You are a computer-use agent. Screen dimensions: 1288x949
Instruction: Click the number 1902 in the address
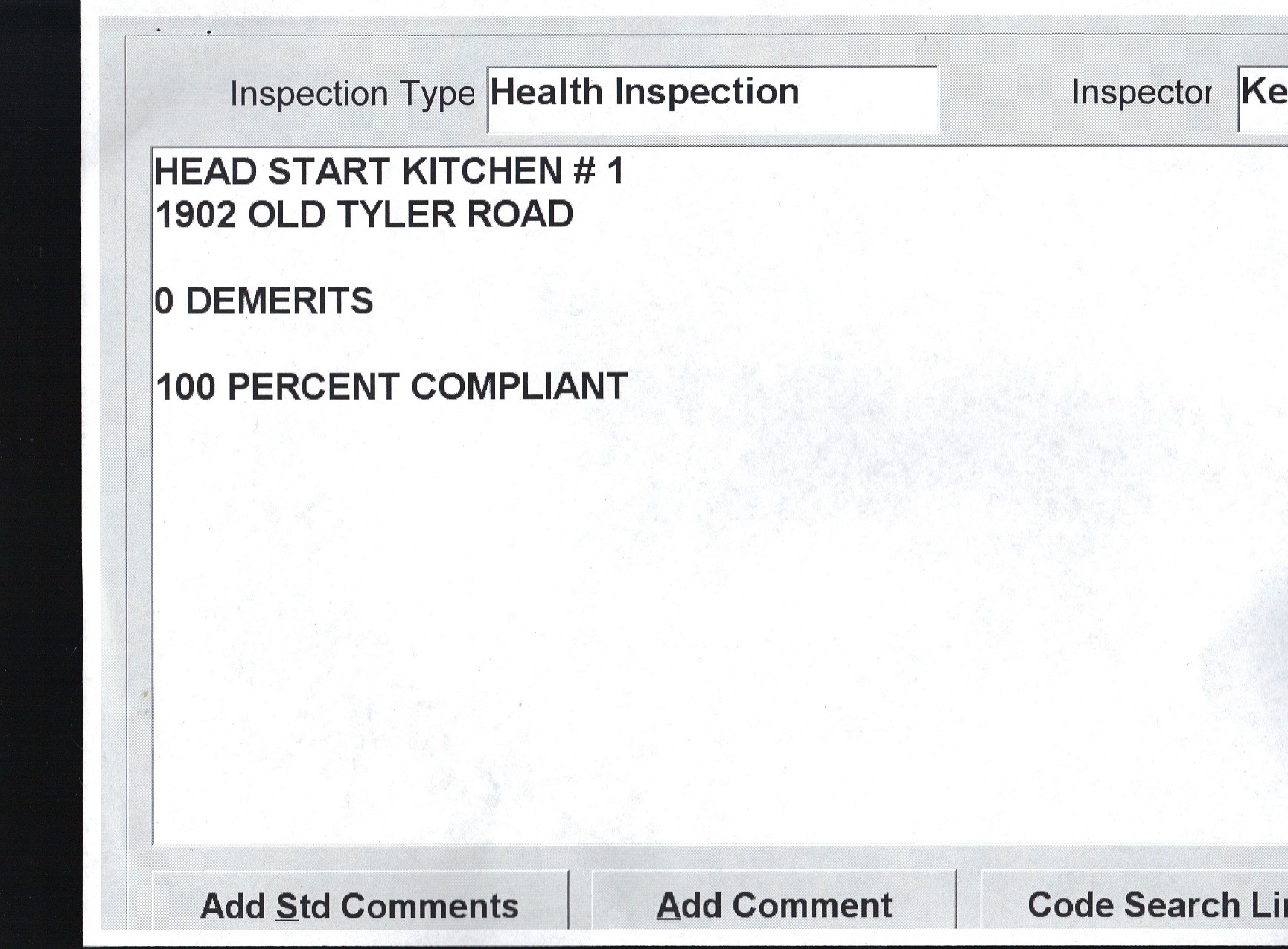pos(196,215)
